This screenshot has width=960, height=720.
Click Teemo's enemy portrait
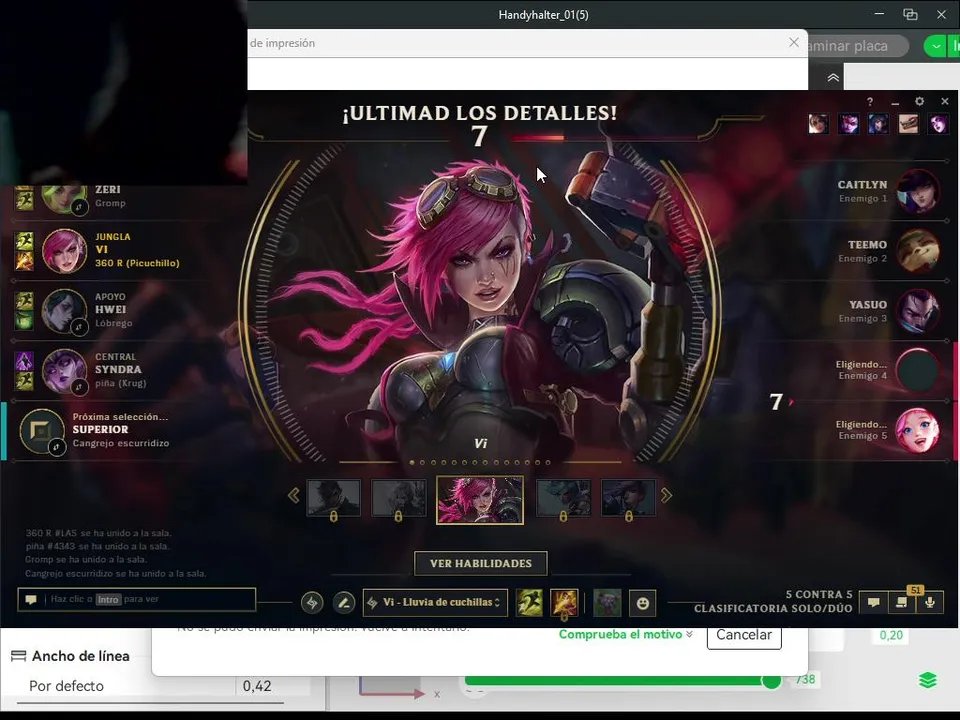(918, 250)
